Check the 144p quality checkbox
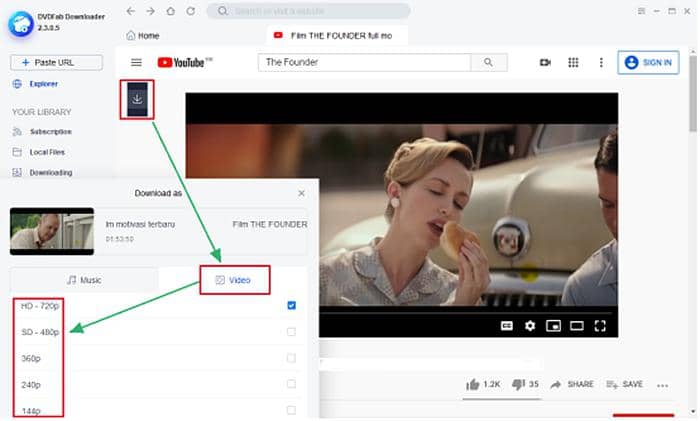The height and width of the screenshot is (421, 700). [292, 410]
